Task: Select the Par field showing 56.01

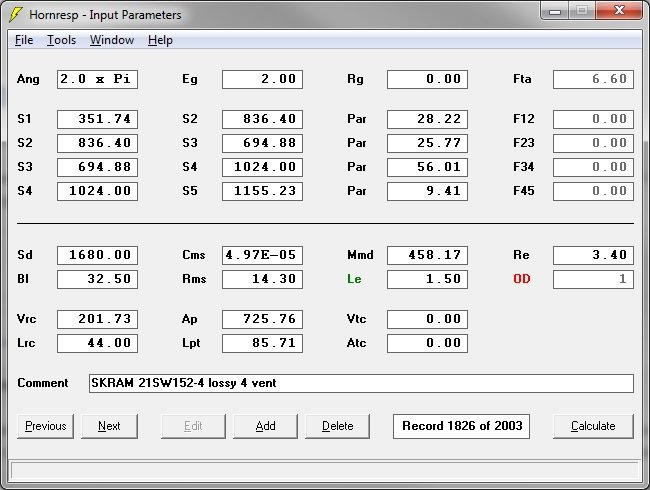Action: click(427, 167)
